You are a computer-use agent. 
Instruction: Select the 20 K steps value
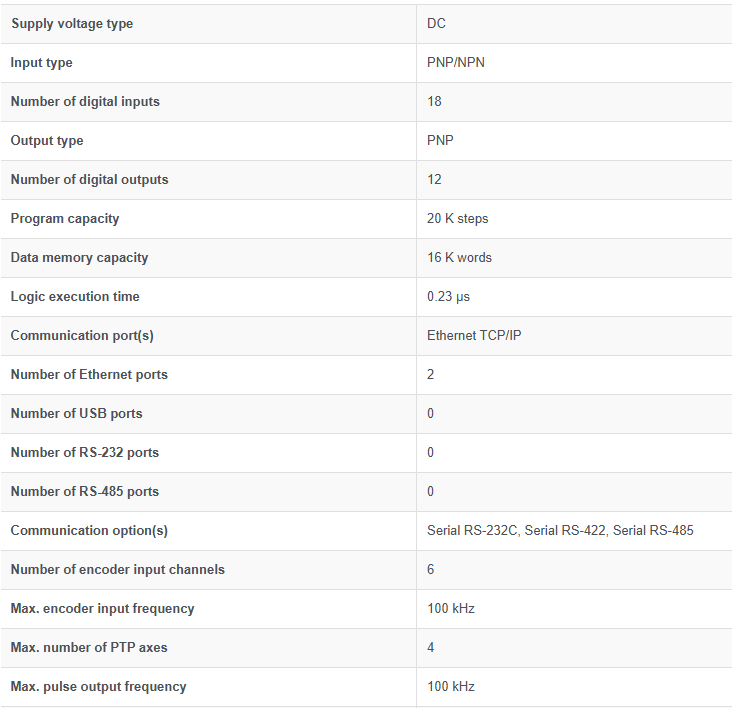pos(458,219)
